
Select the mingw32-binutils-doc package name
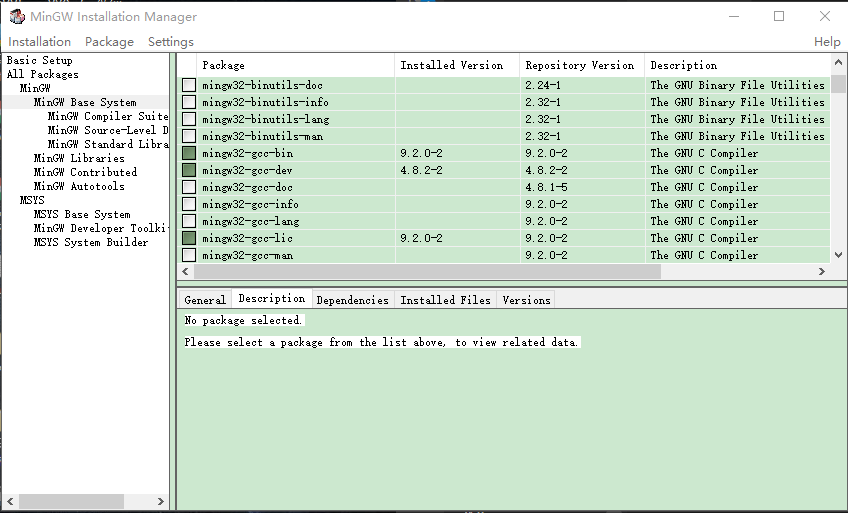pyautogui.click(x=262, y=85)
